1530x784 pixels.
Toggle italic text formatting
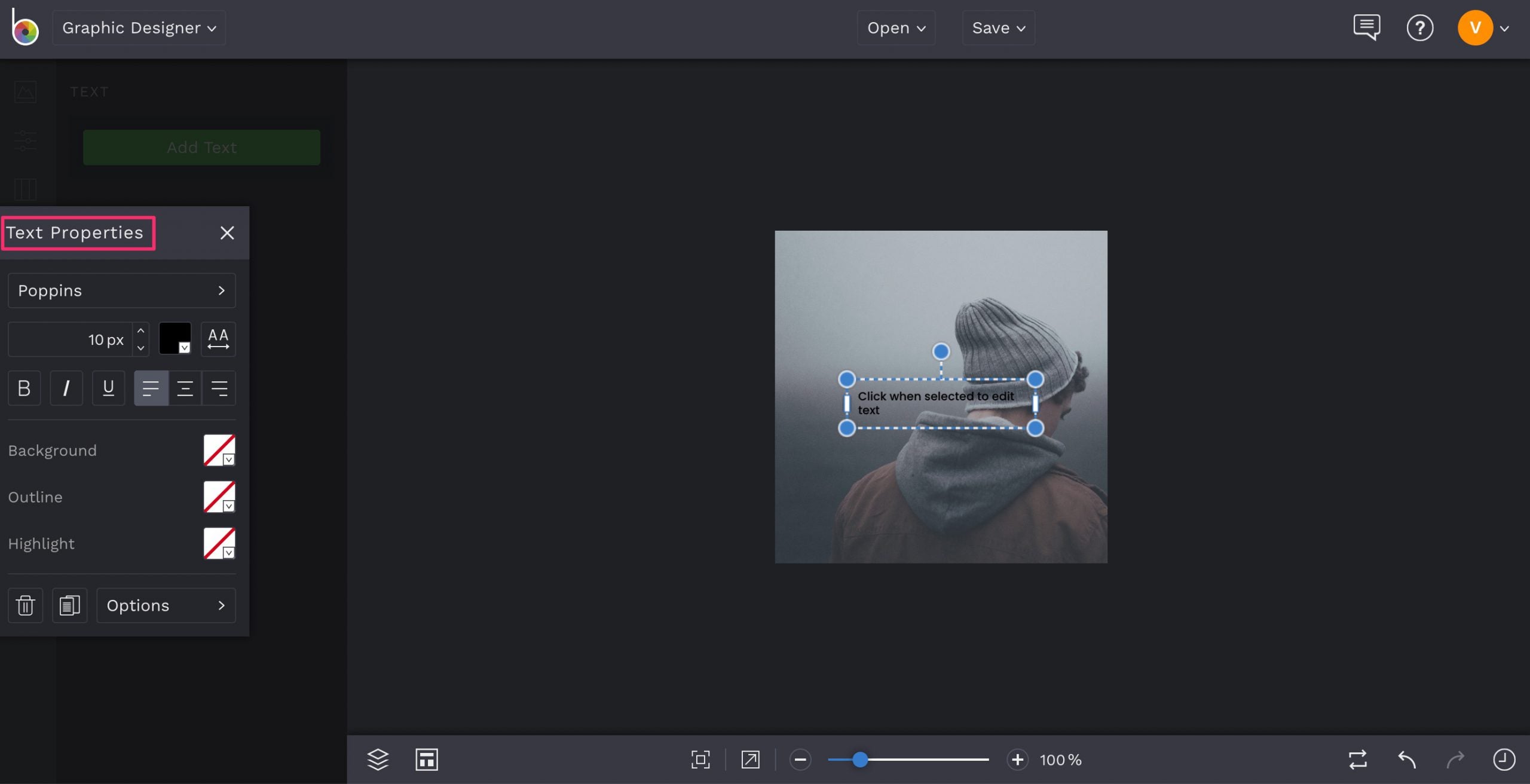(66, 388)
